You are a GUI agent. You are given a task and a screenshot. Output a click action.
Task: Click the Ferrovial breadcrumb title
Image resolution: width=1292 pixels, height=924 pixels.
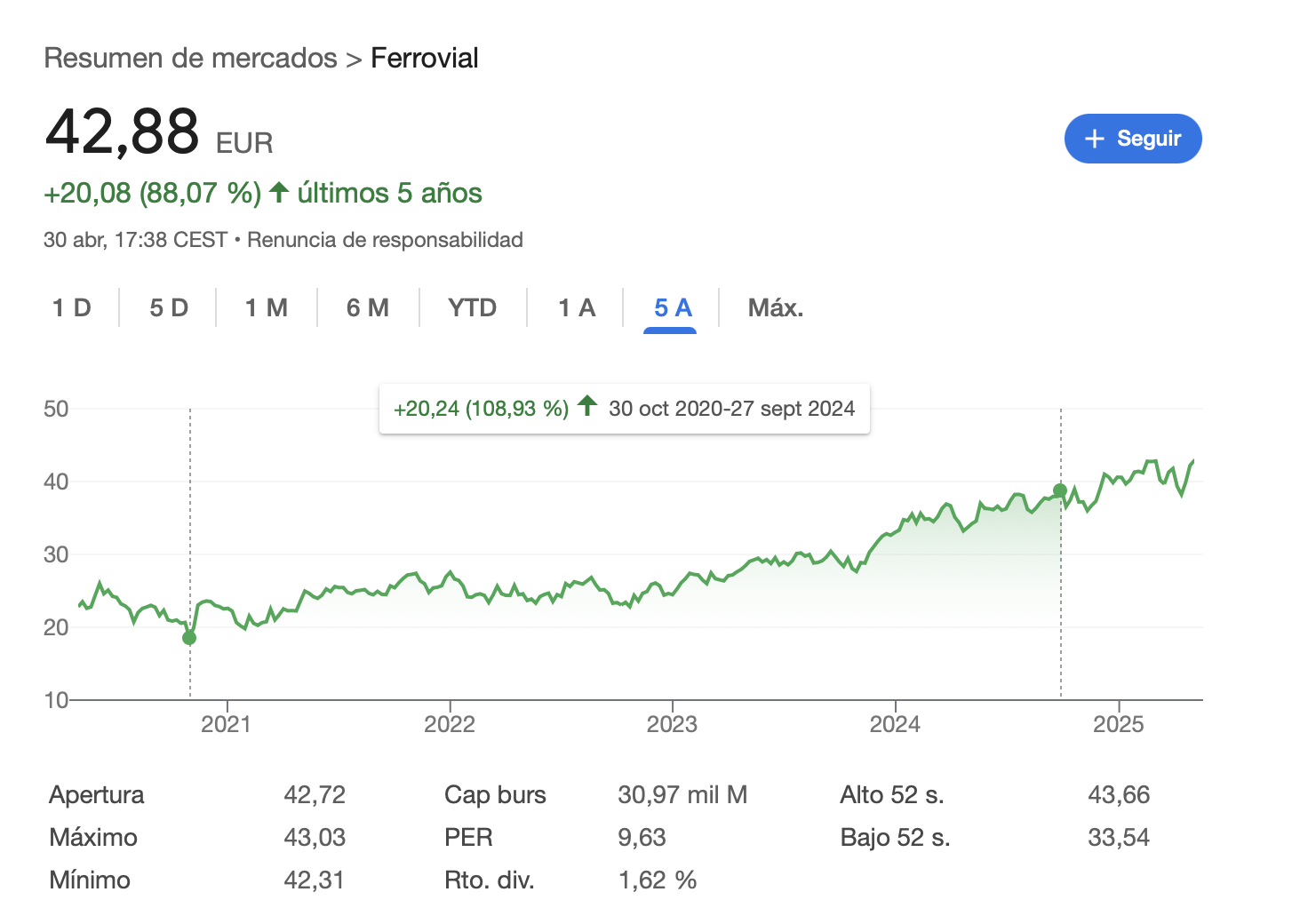[x=425, y=58]
